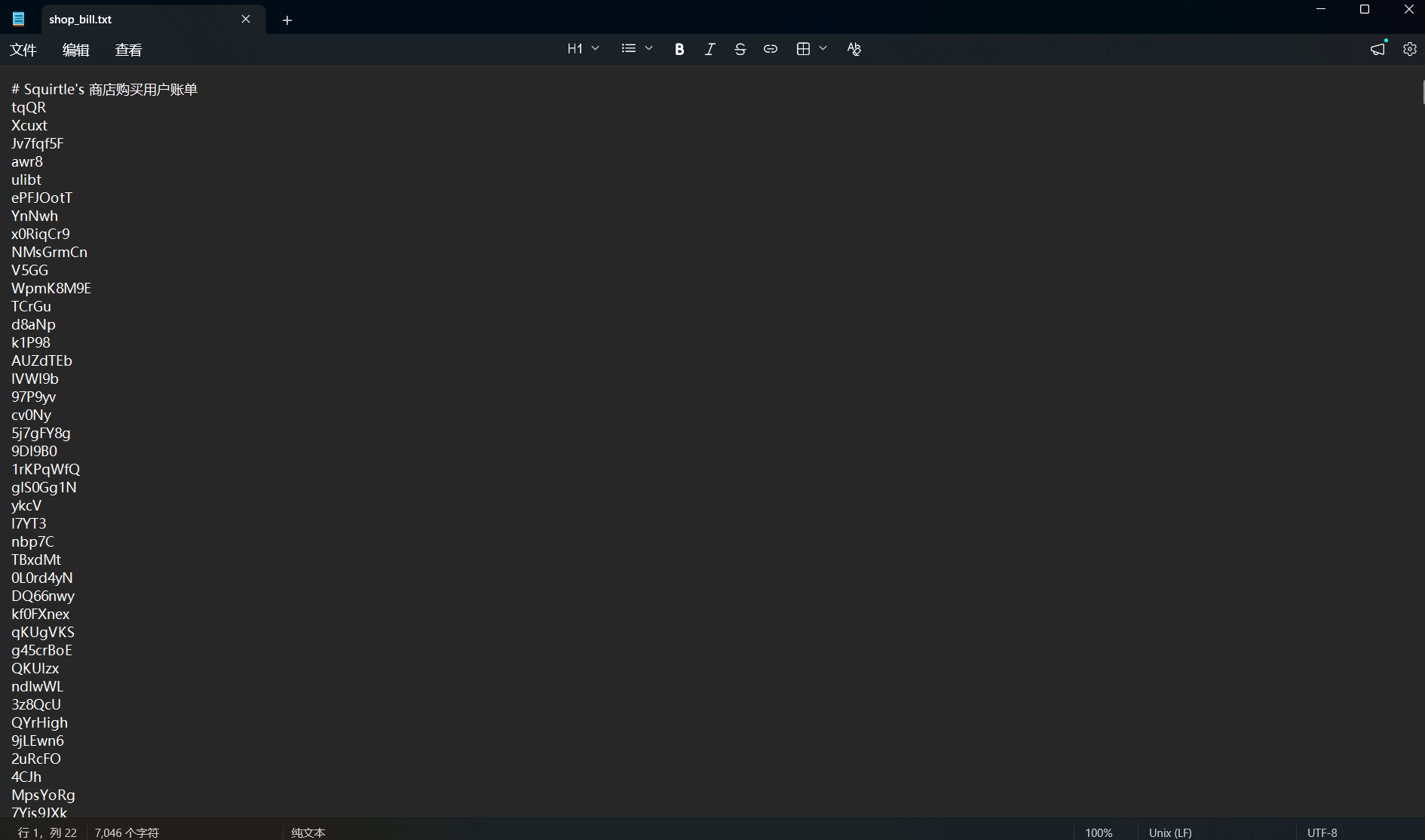Open Notepad settings gear
Screen dimensions: 1425x840
coord(1409,49)
